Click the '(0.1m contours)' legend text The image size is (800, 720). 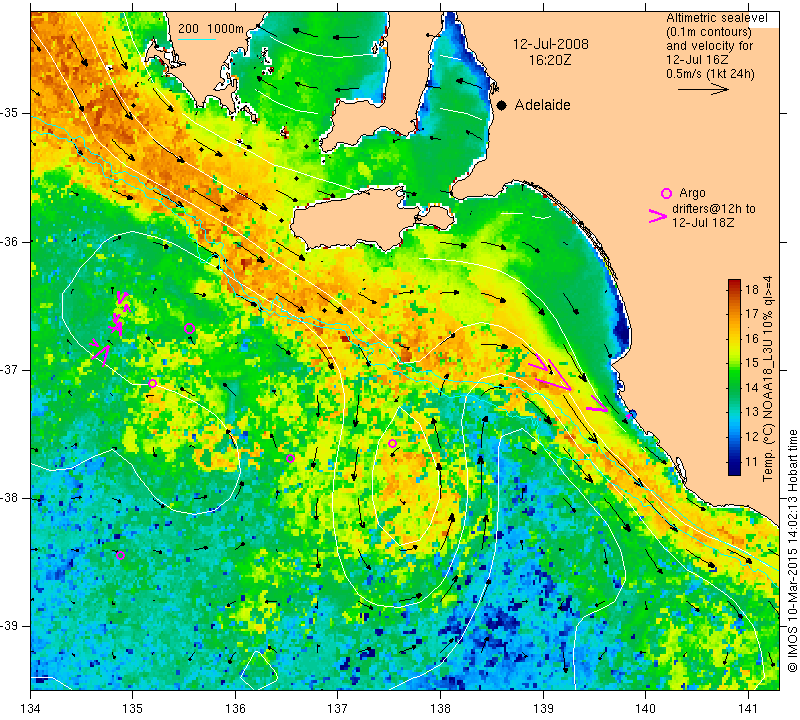[x=709, y=32]
